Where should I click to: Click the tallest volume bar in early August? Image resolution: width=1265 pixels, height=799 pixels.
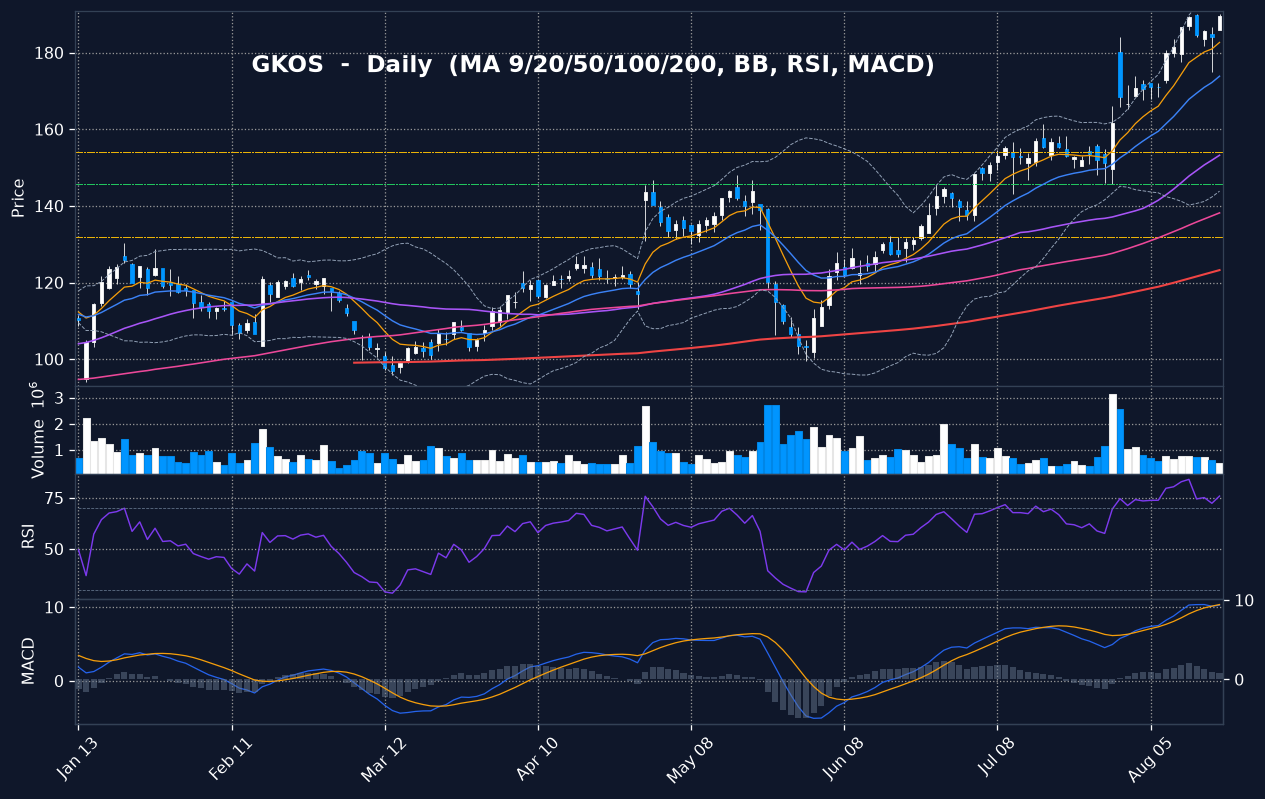coord(1113,434)
